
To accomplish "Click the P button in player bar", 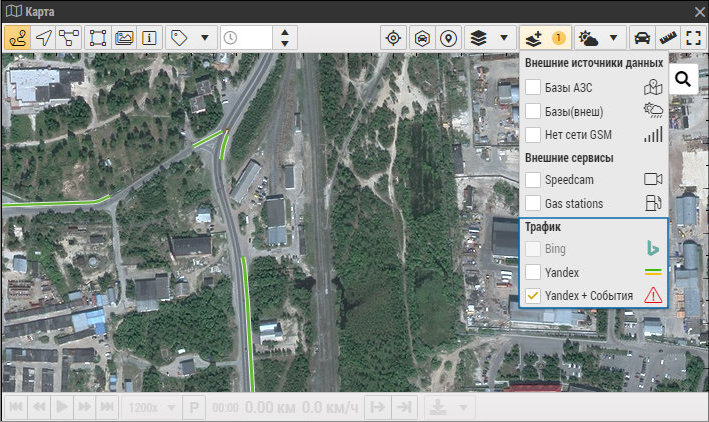I will 194,407.
